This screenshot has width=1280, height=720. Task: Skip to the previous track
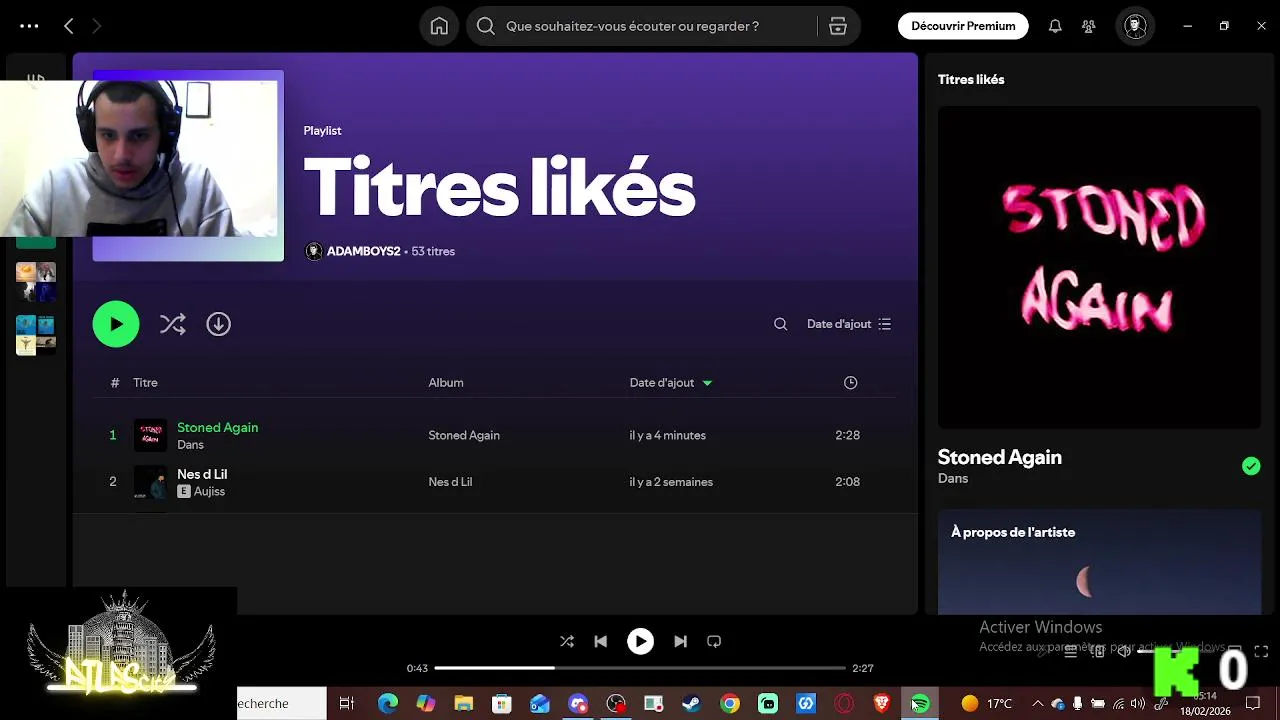tap(600, 641)
